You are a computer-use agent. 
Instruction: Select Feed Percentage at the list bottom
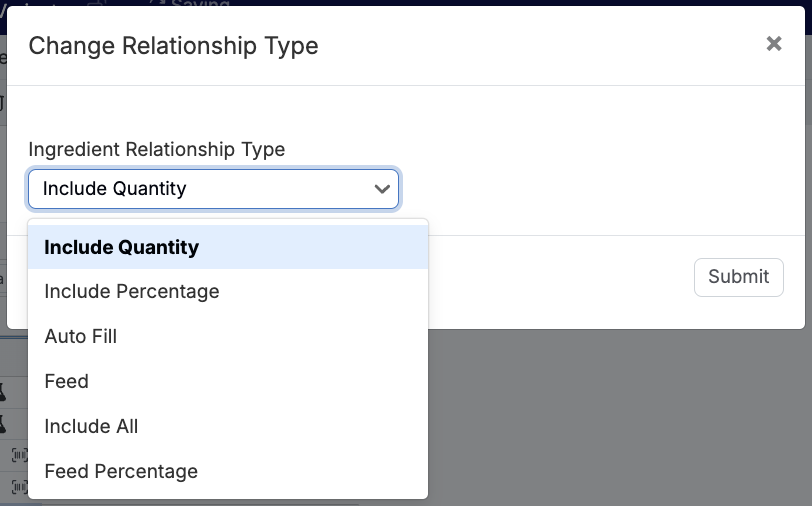121,471
